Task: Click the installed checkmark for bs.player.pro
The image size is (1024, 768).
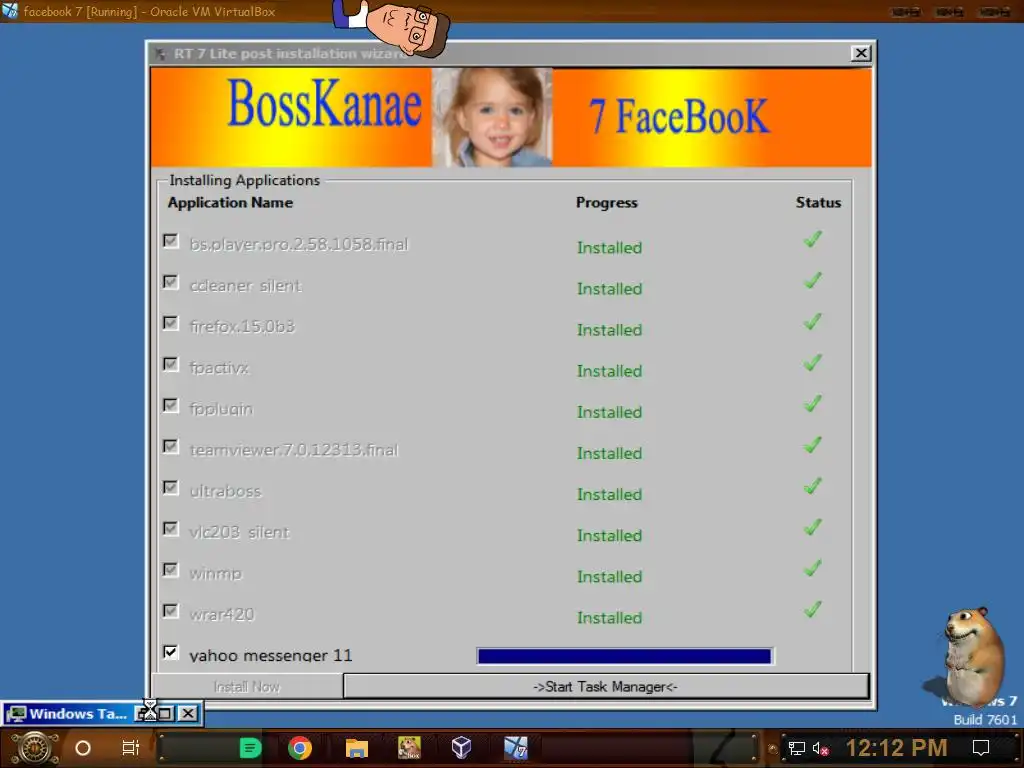Action: pyautogui.click(x=812, y=239)
